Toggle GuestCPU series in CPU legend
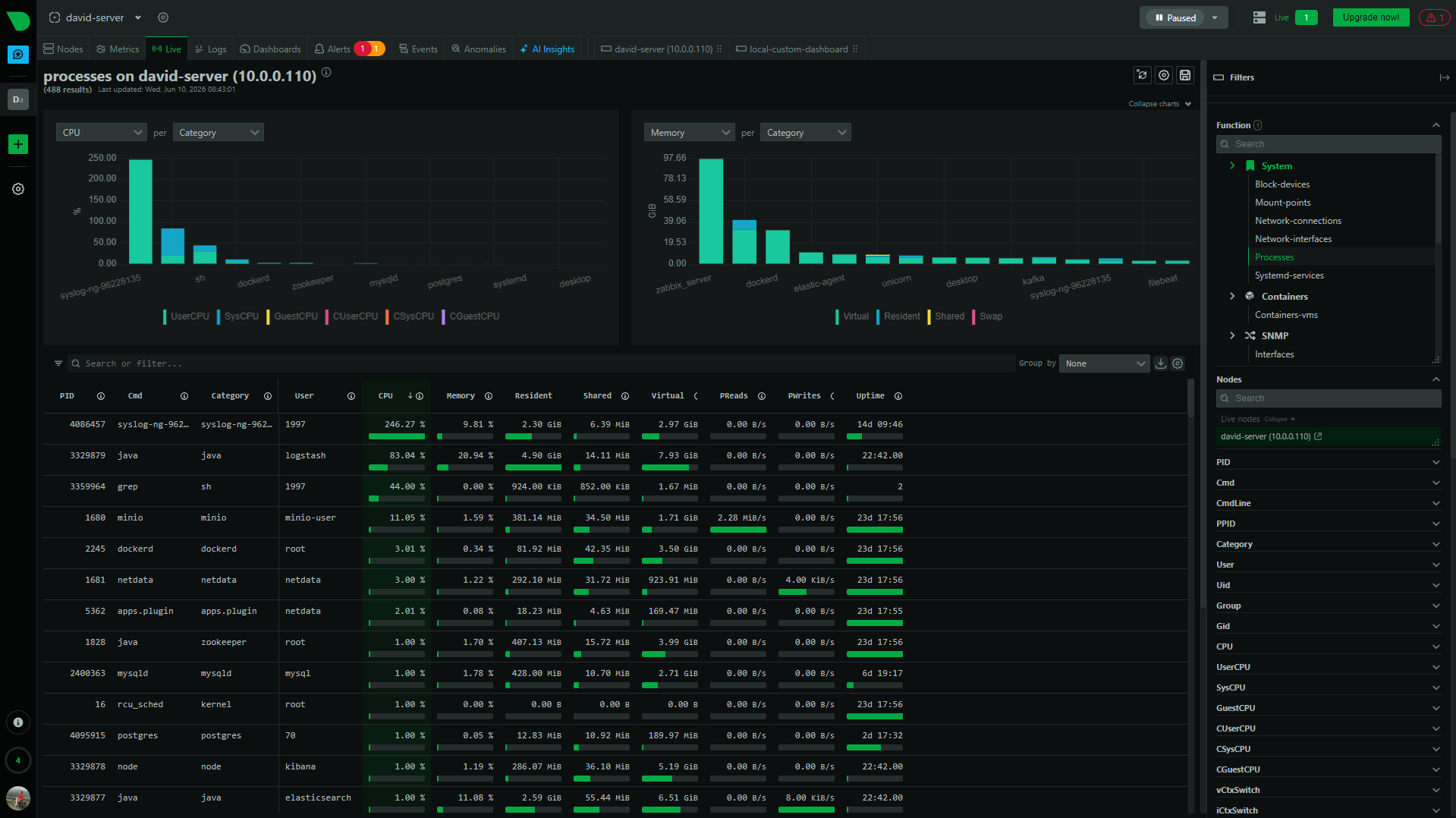Viewport: 1456px width, 818px height. point(293,316)
